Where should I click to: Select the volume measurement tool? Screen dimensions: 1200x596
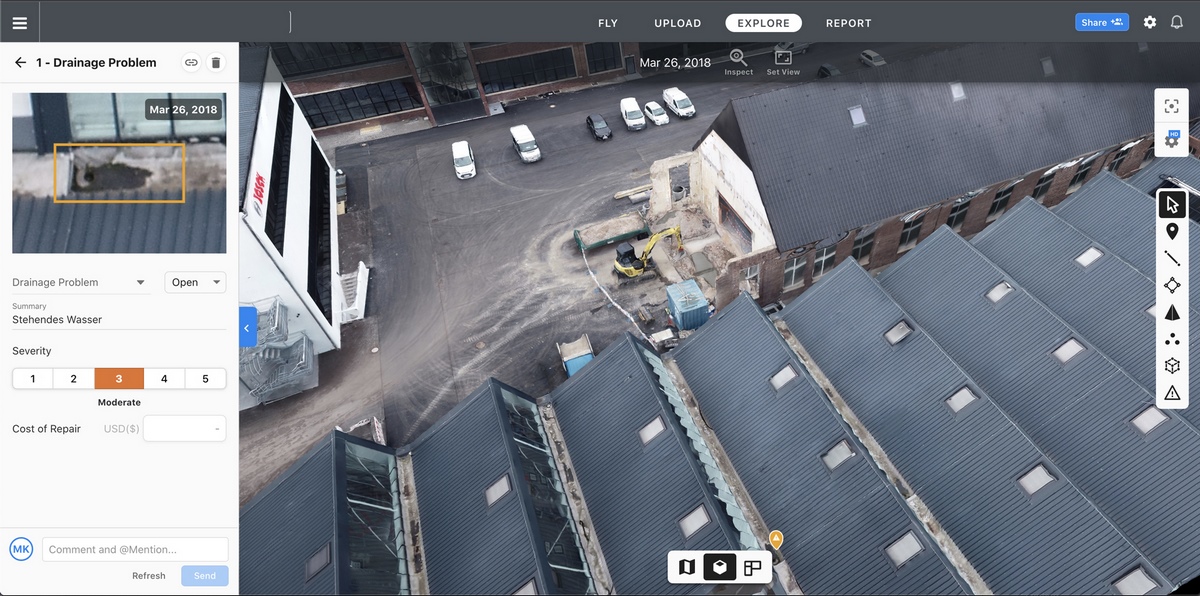[1171, 311]
